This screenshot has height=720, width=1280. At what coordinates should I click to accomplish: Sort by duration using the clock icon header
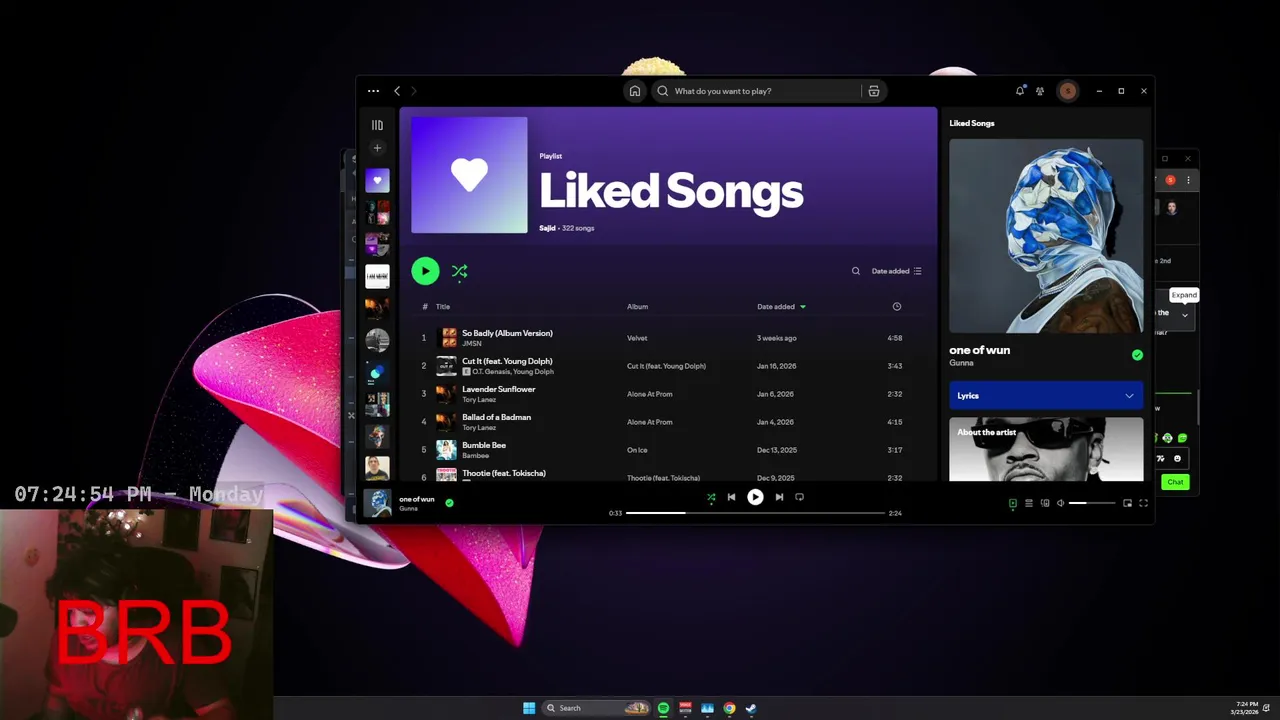pos(896,307)
